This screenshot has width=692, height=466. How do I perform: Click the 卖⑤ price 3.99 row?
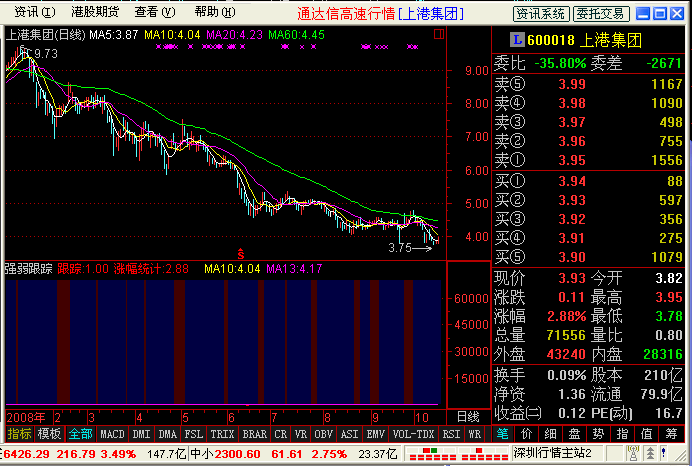(588, 84)
